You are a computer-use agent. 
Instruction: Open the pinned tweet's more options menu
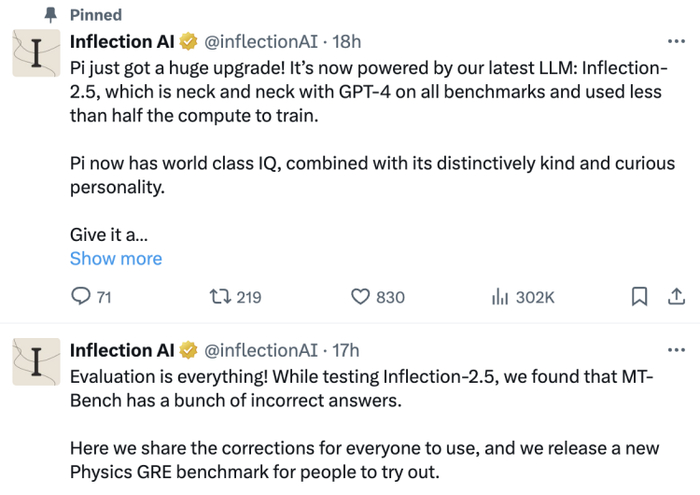(676, 42)
